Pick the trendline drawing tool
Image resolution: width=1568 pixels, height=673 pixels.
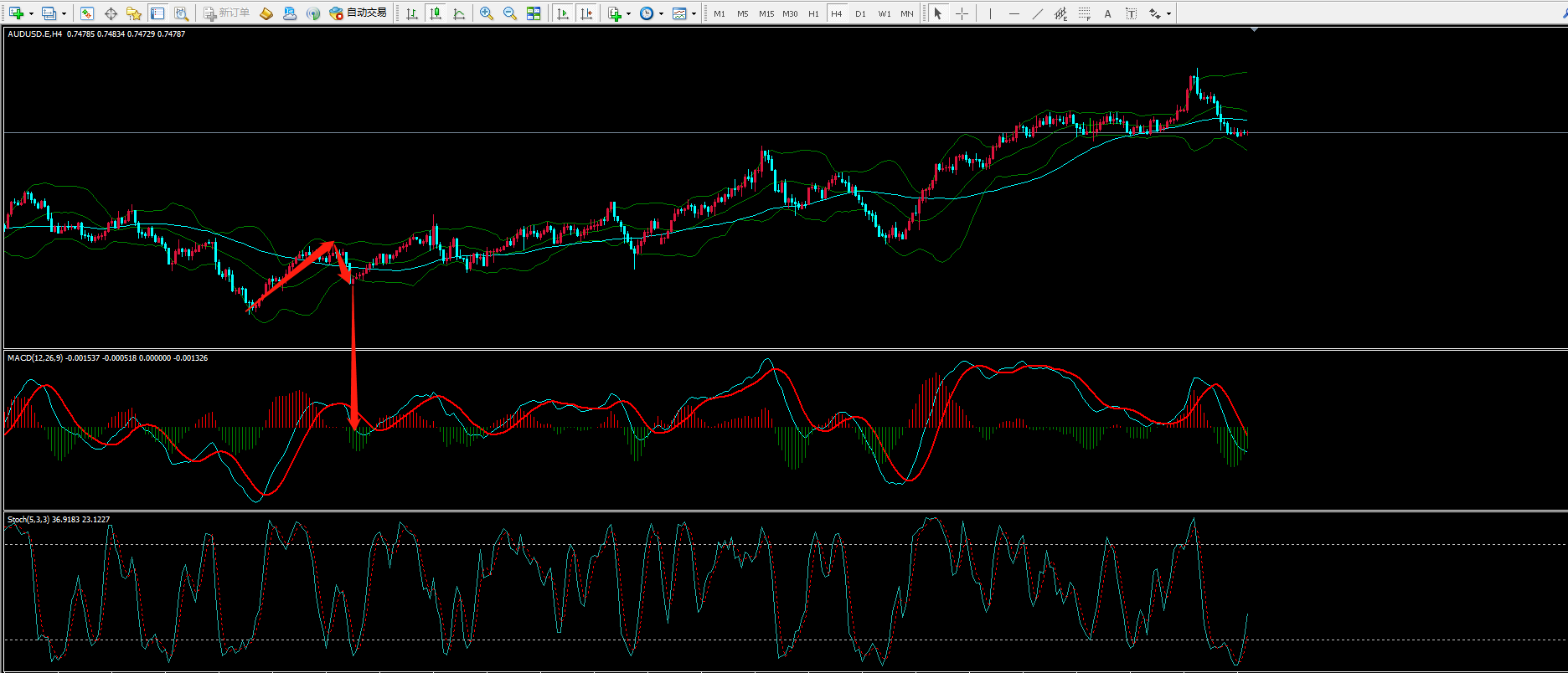click(x=1037, y=13)
